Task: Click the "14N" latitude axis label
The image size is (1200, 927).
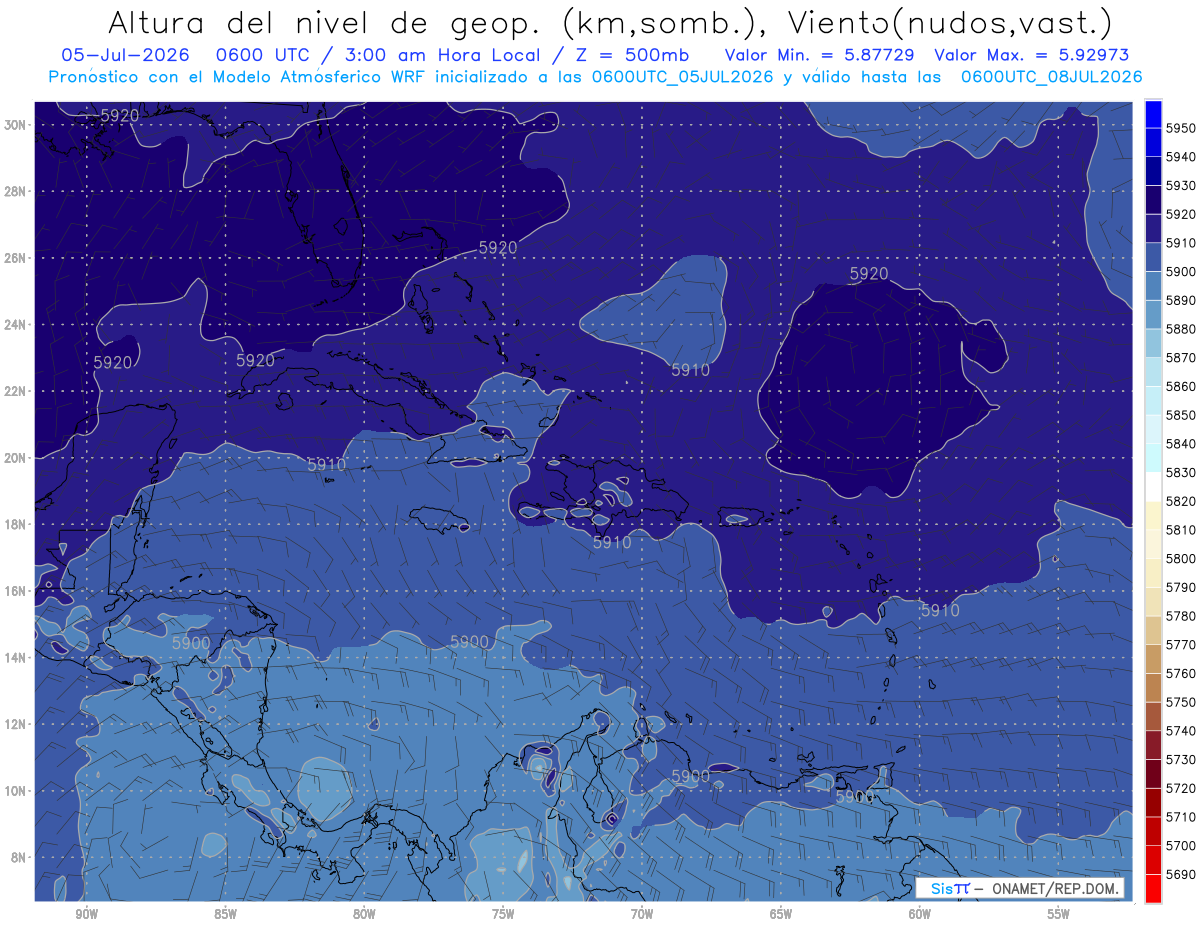Action: click(16, 657)
